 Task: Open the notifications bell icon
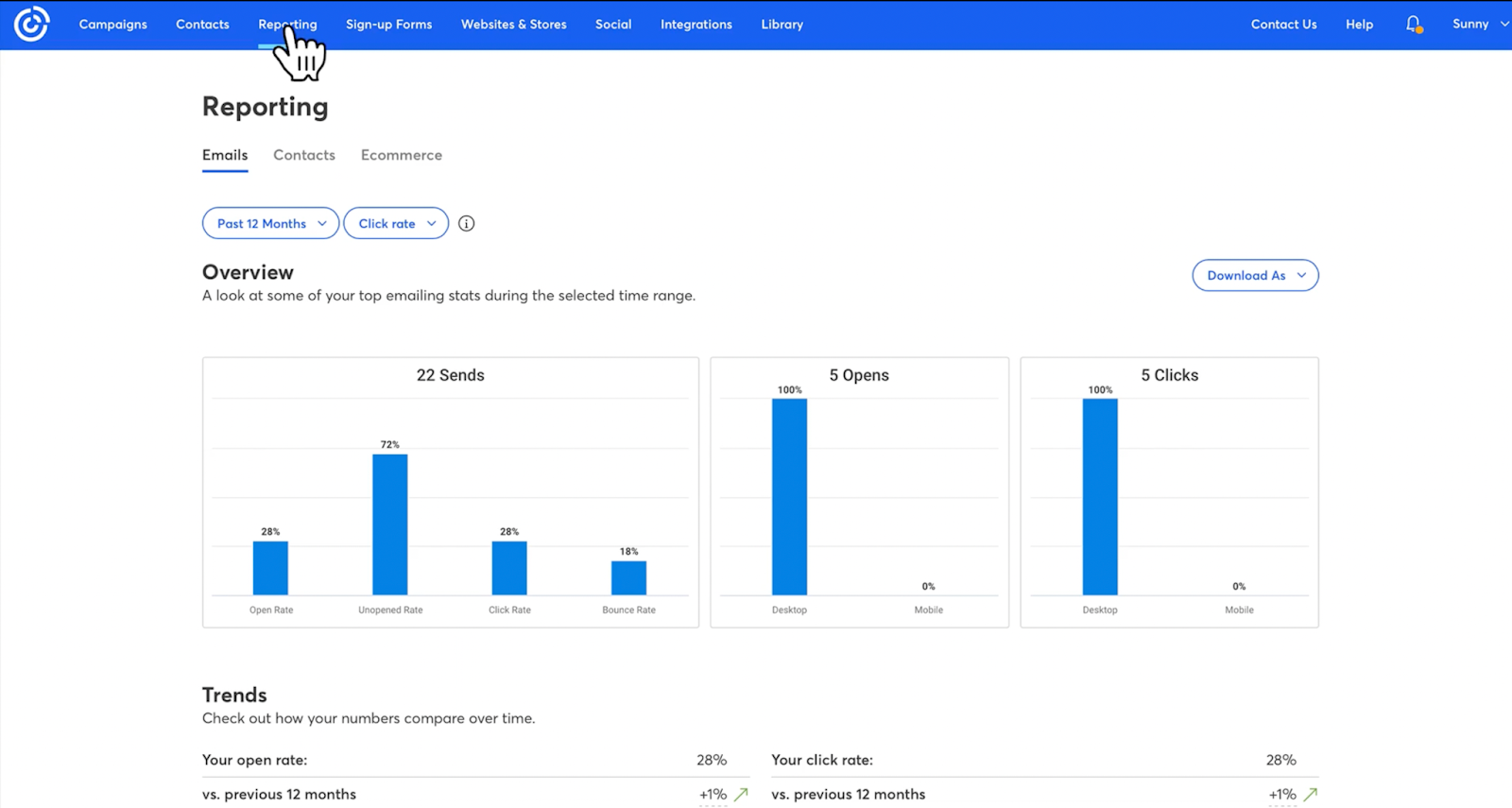1414,25
